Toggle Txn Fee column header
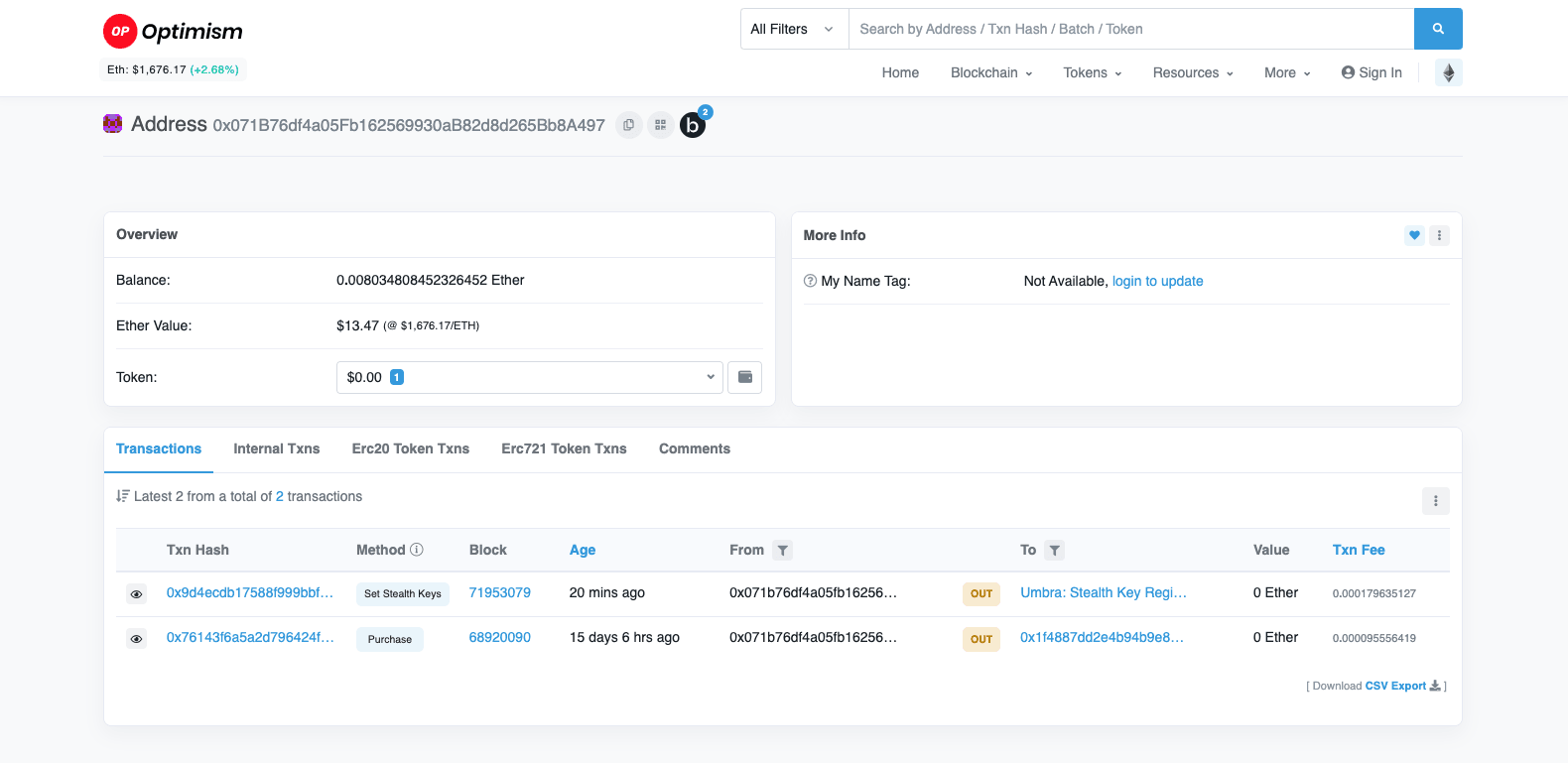Image resolution: width=1568 pixels, height=763 pixels. click(x=1359, y=550)
